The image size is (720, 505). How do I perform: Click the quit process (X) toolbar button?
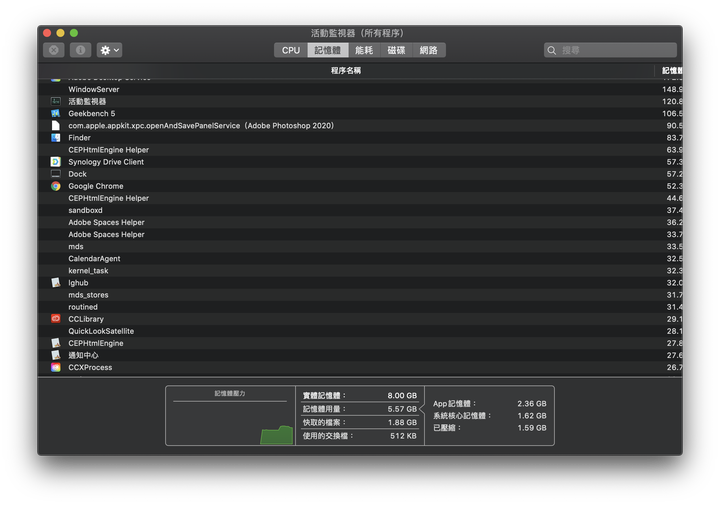click(54, 50)
